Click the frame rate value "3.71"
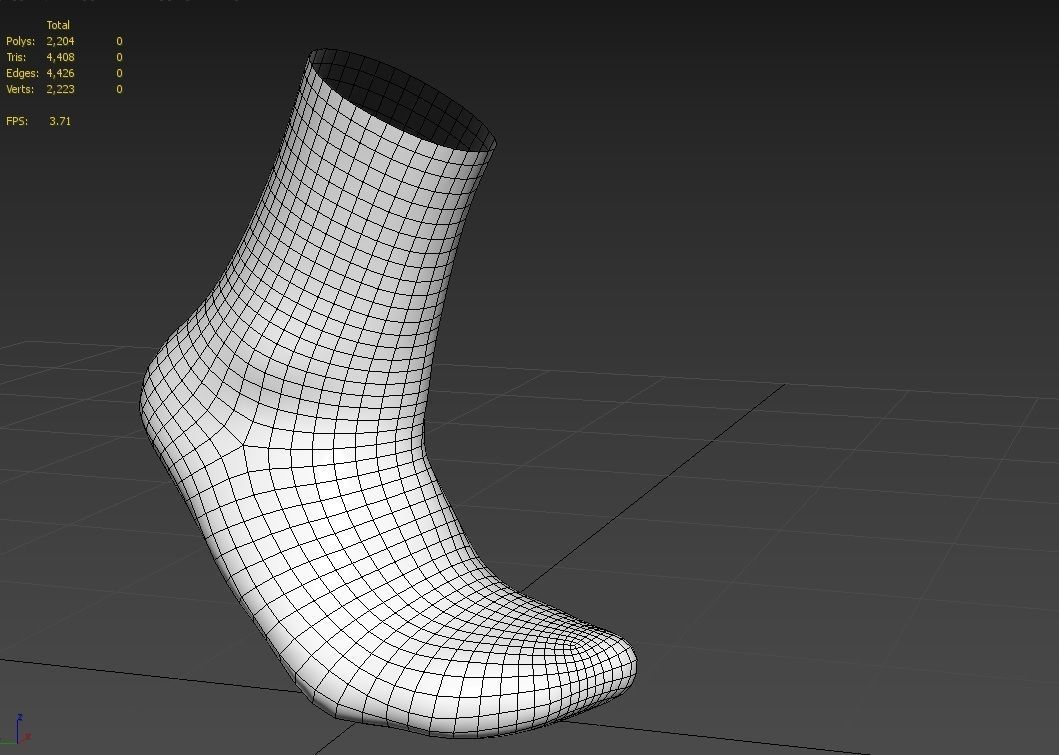 click(x=60, y=121)
